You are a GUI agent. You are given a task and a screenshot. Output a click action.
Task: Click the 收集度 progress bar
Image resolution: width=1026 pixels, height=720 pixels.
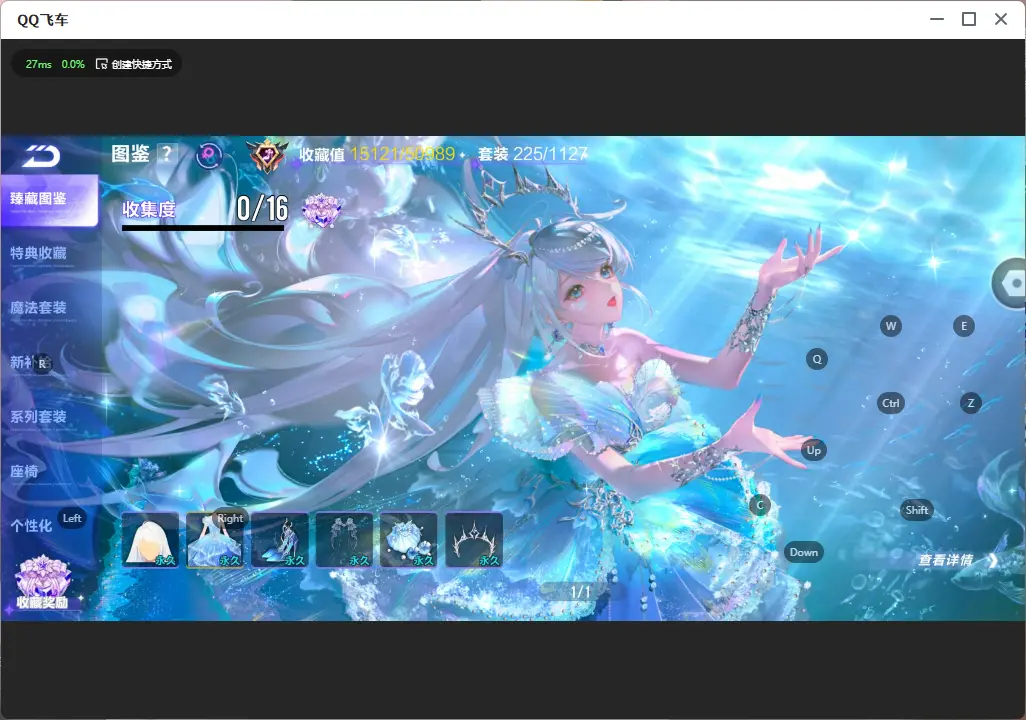[x=203, y=228]
